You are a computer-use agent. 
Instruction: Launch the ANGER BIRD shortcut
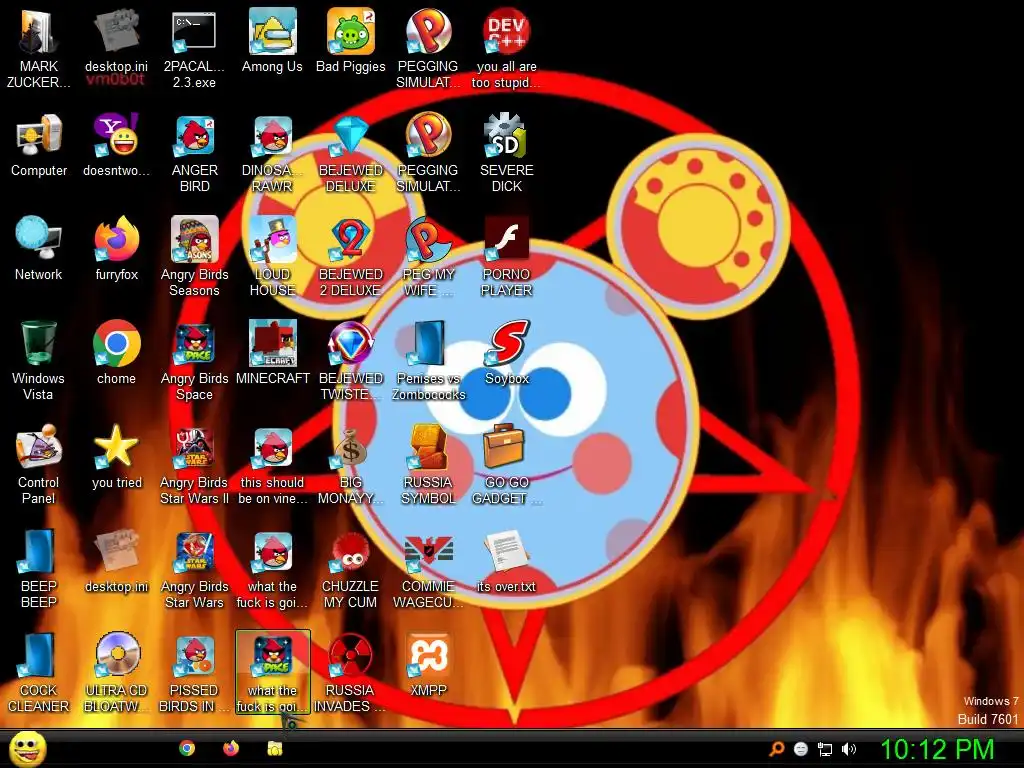coord(195,153)
